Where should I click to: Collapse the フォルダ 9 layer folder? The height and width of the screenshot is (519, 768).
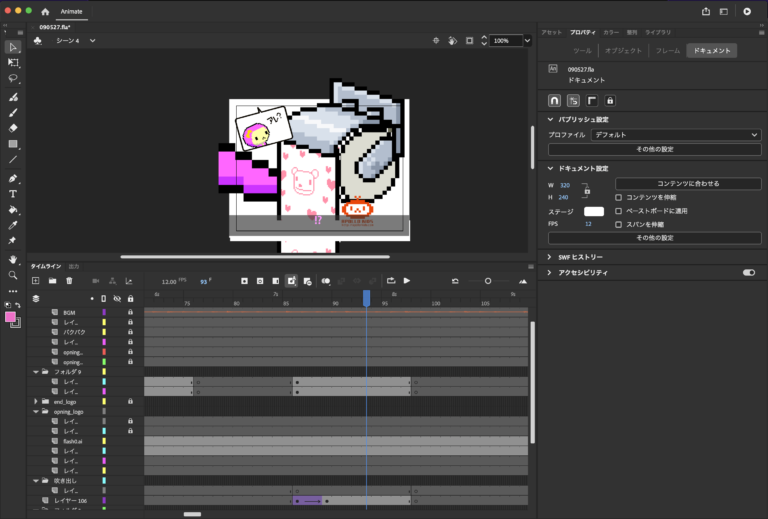pos(36,372)
